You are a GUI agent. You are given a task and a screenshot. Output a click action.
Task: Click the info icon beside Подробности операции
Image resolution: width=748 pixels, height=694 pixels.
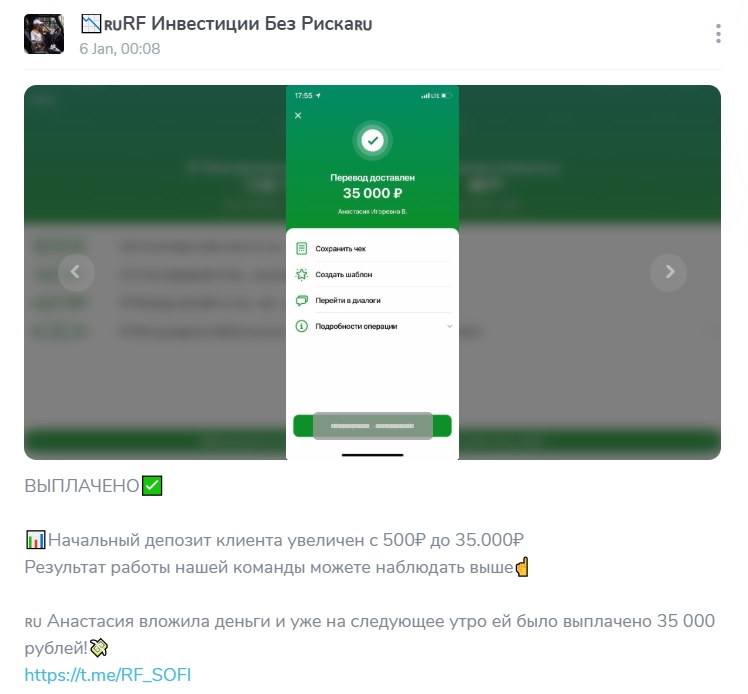(x=301, y=326)
